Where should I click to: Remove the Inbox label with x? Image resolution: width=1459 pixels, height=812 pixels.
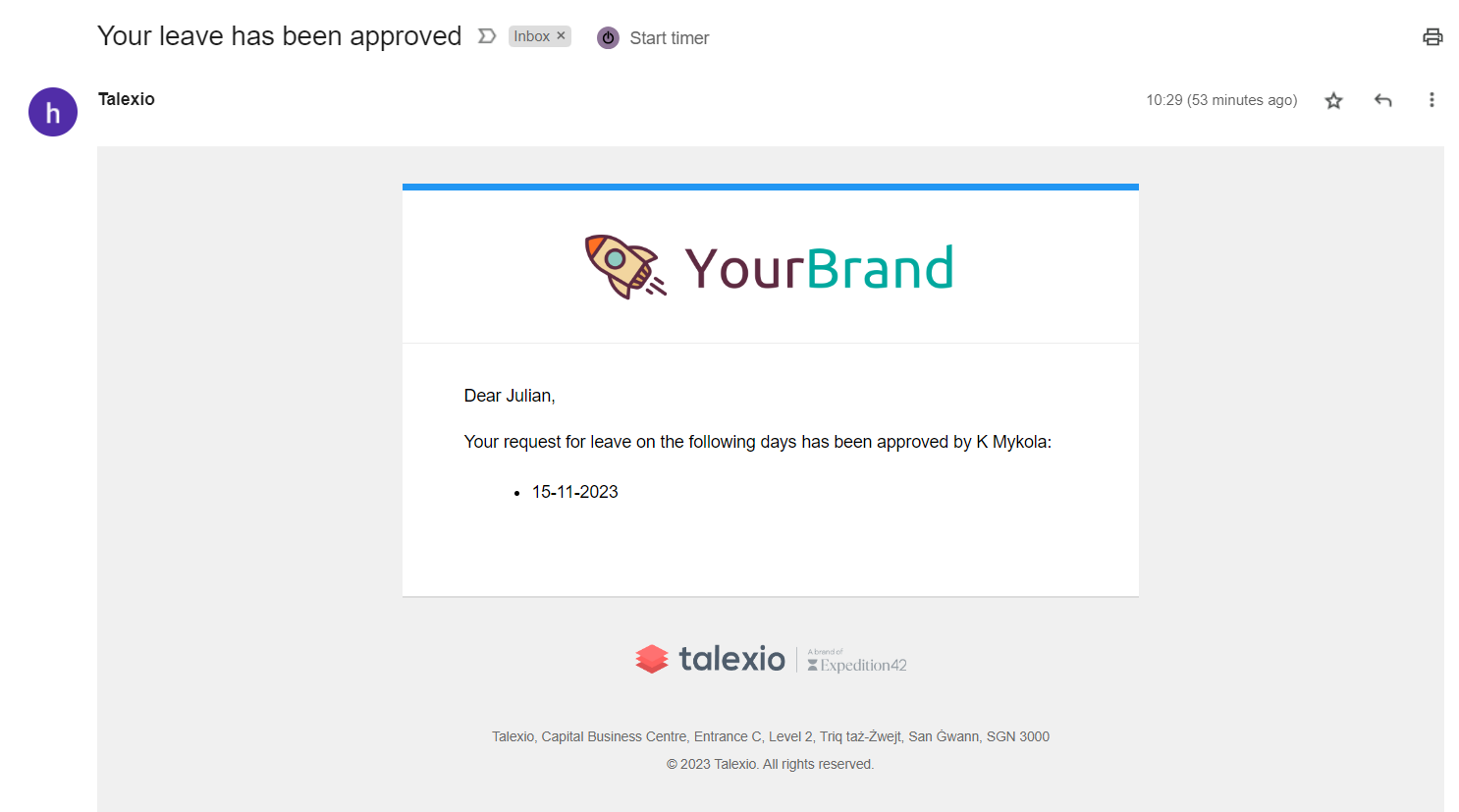[562, 35]
